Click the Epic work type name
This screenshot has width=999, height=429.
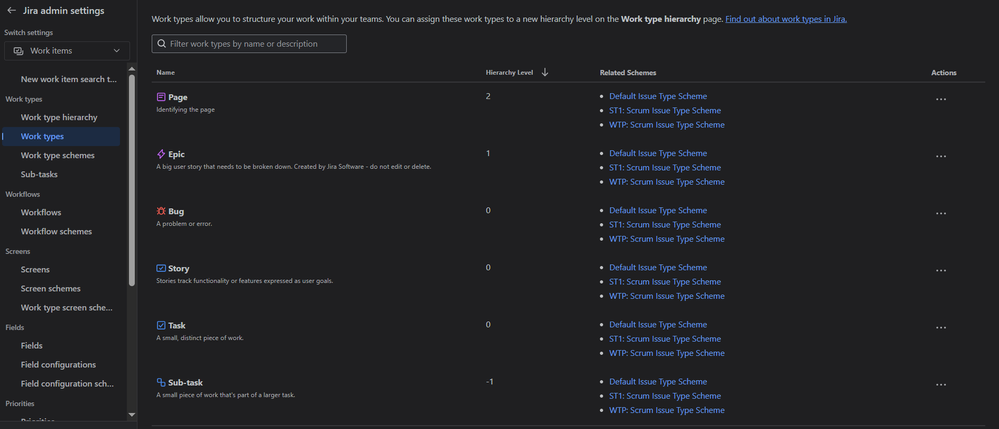tap(176, 154)
